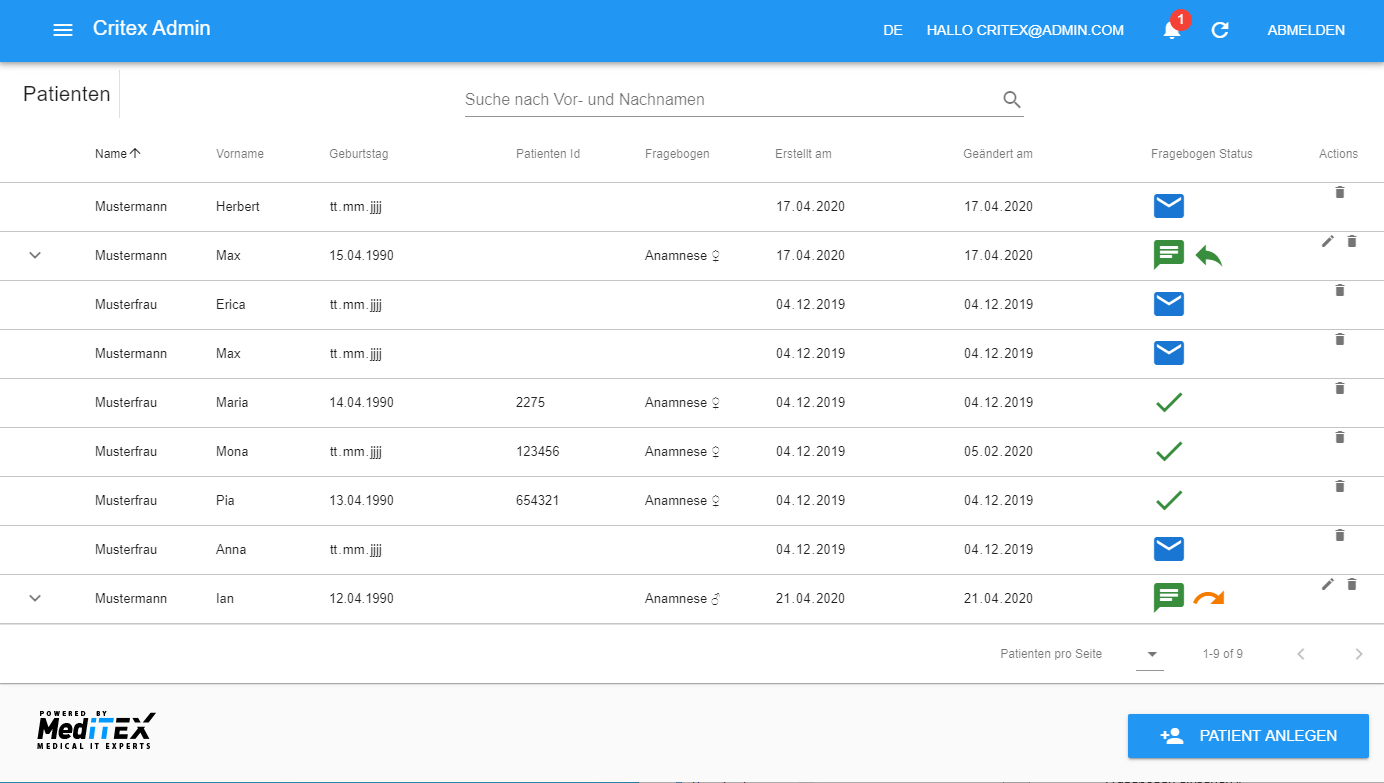Screen dimensions: 1384x783
Task: Open the hamburger navigation menu
Action: coord(63,30)
